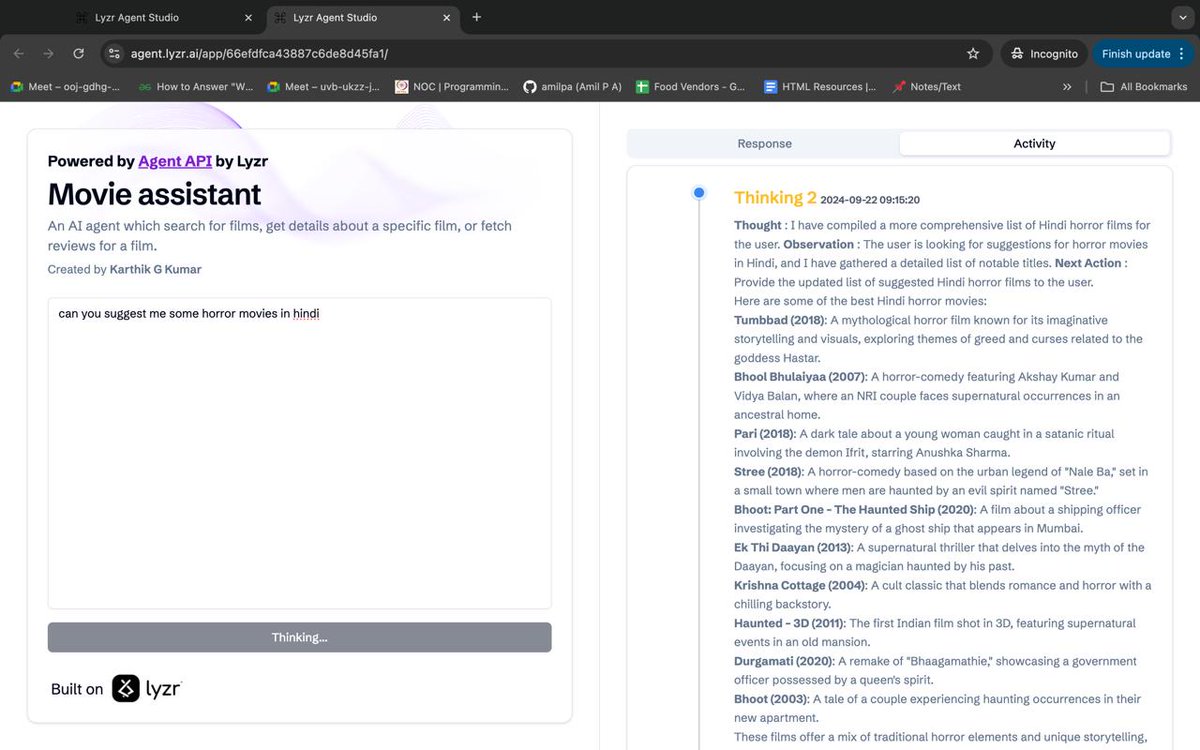Open the Incognito profile indicator
Viewport: 1200px width, 750px height.
point(1045,54)
